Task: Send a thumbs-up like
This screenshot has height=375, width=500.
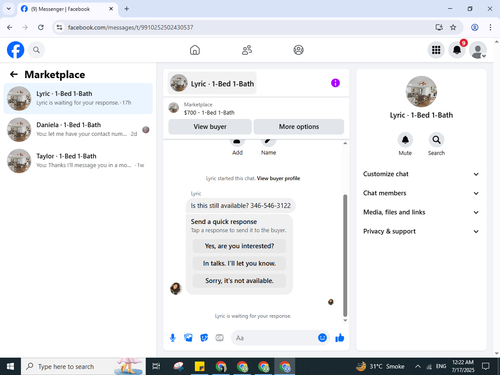Action: click(x=340, y=338)
